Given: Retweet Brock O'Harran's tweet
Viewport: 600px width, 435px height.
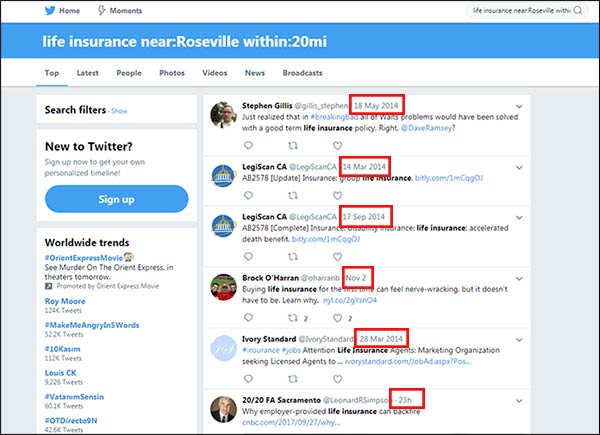Looking at the screenshot, I should pos(293,318).
